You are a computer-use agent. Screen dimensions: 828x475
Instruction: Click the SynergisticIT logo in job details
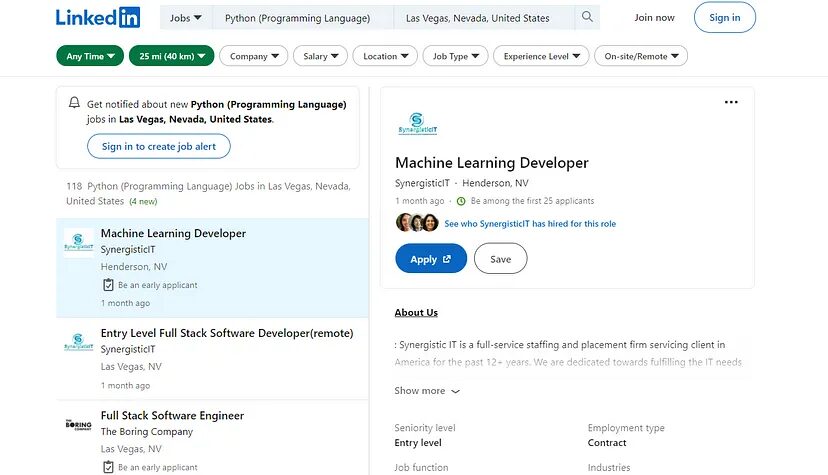pos(417,125)
